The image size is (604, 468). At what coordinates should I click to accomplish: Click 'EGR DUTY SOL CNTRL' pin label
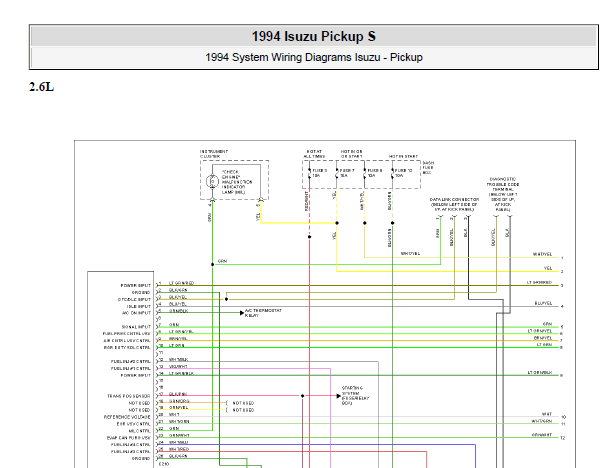(127, 347)
